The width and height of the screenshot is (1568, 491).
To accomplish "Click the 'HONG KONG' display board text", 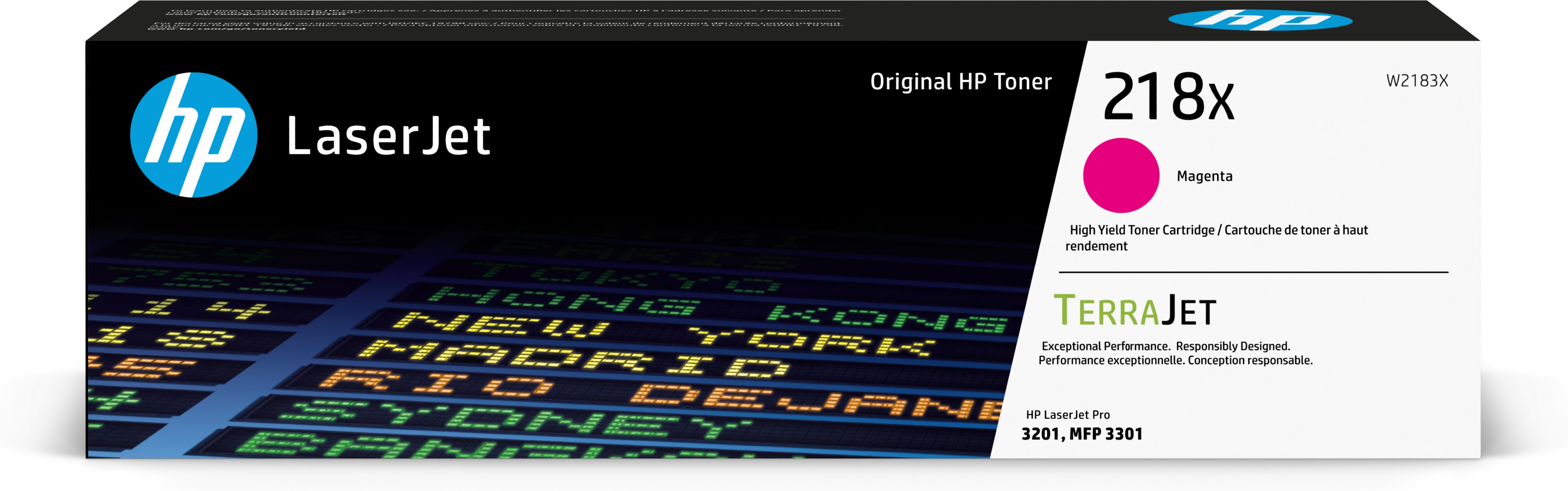I will (718, 309).
